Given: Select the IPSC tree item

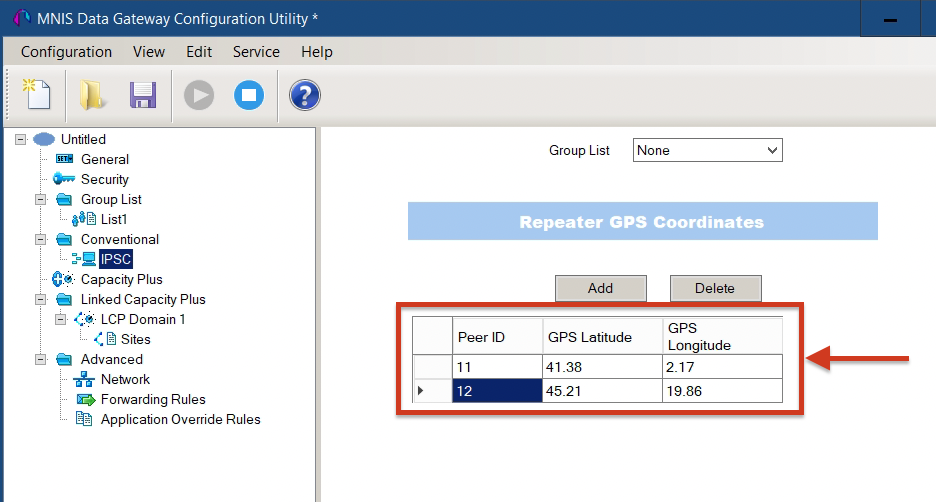Looking at the screenshot, I should 116,259.
